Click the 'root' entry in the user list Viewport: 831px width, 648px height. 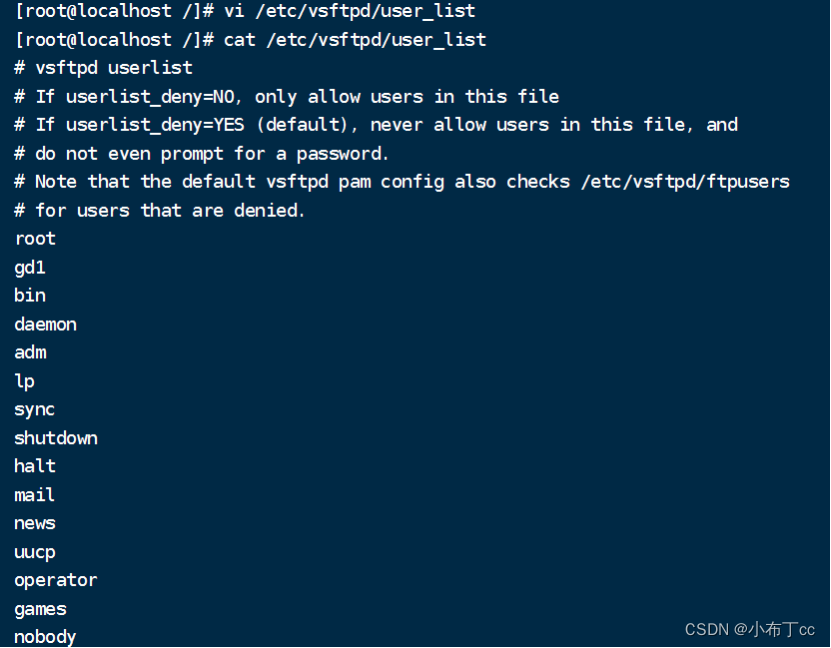(35, 239)
